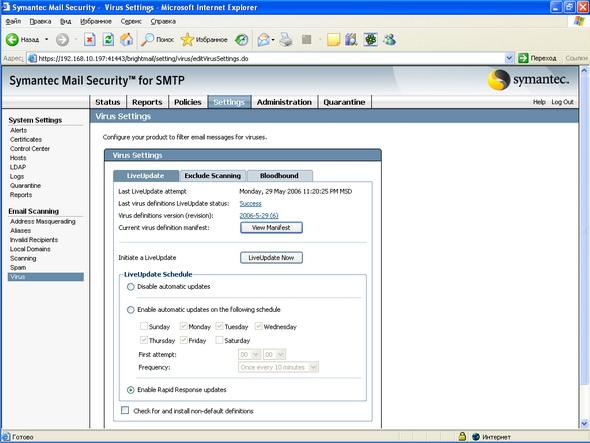Click the green bug toolbar icon
The height and width of the screenshot is (443, 590).
[370, 40]
